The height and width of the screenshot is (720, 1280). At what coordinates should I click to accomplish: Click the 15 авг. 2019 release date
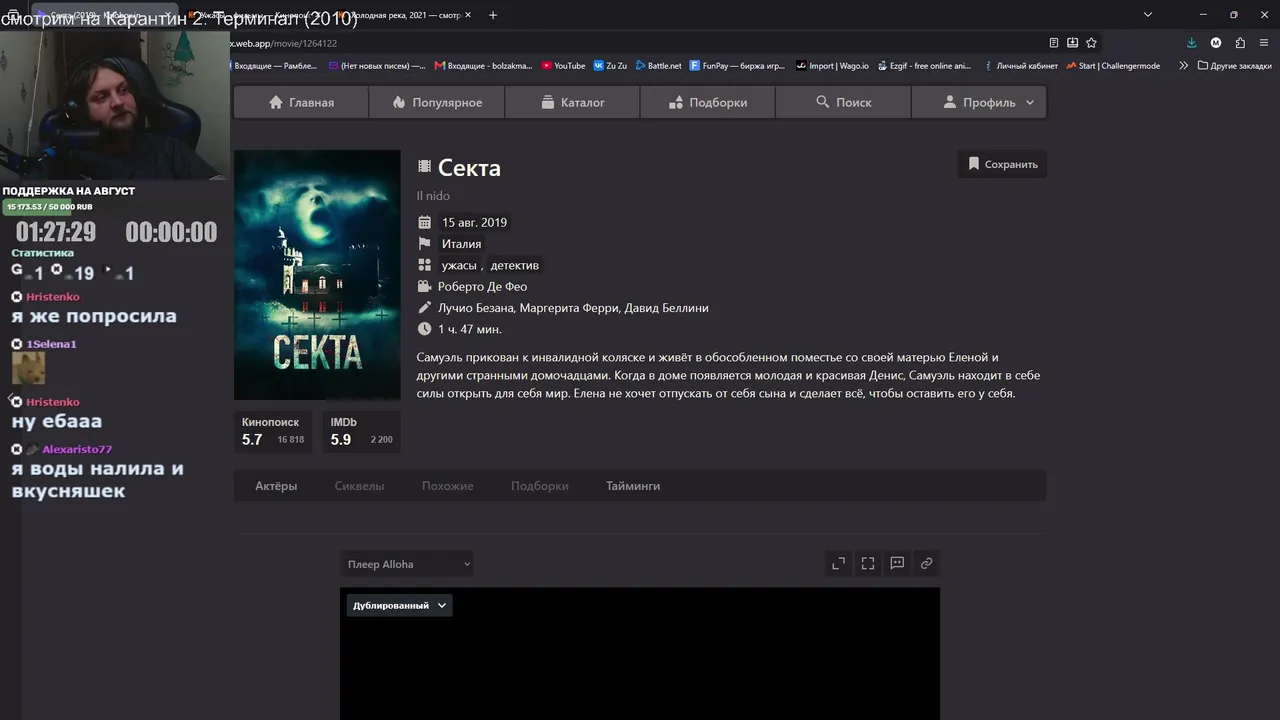coord(474,222)
